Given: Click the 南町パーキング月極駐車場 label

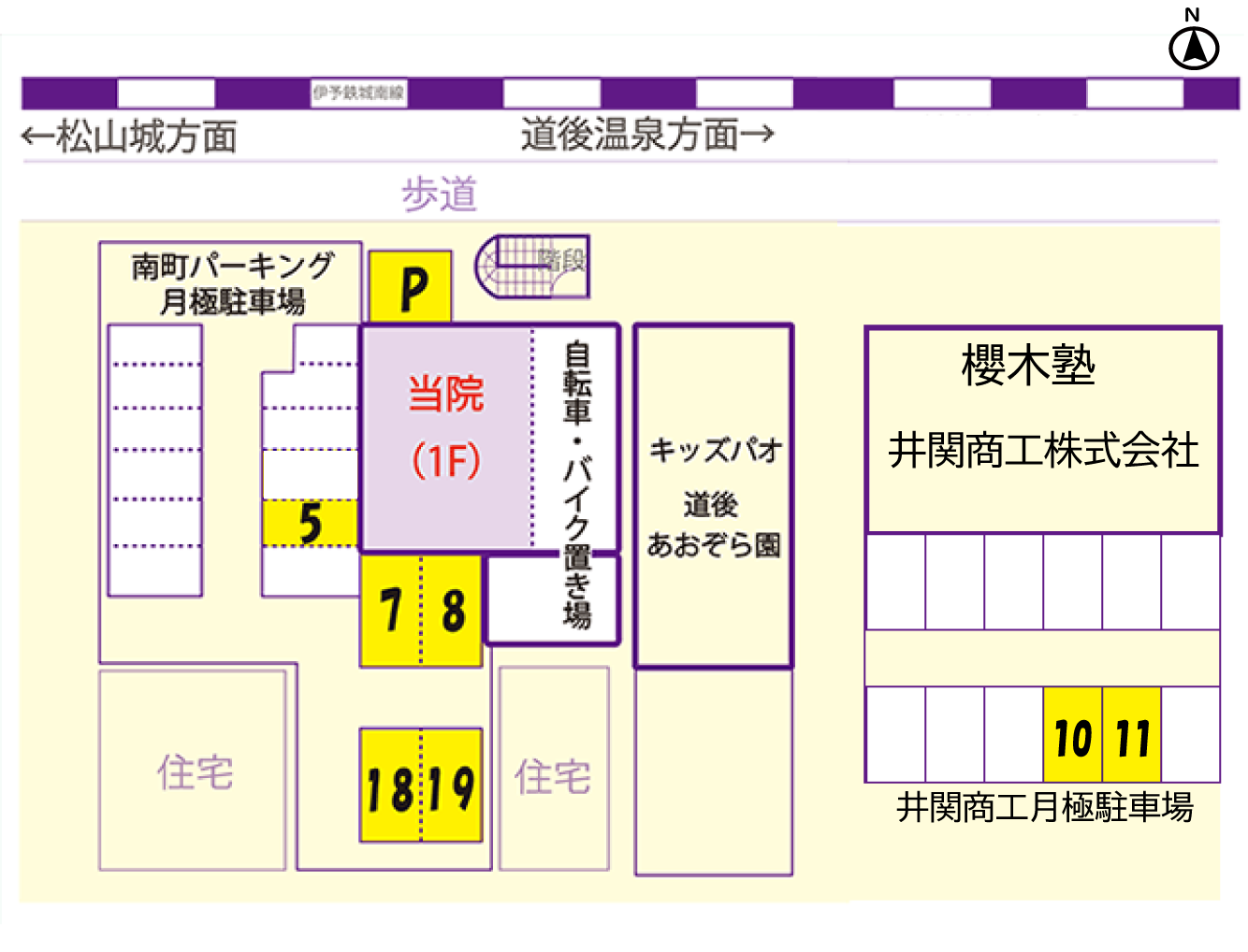Looking at the screenshot, I should (232, 283).
